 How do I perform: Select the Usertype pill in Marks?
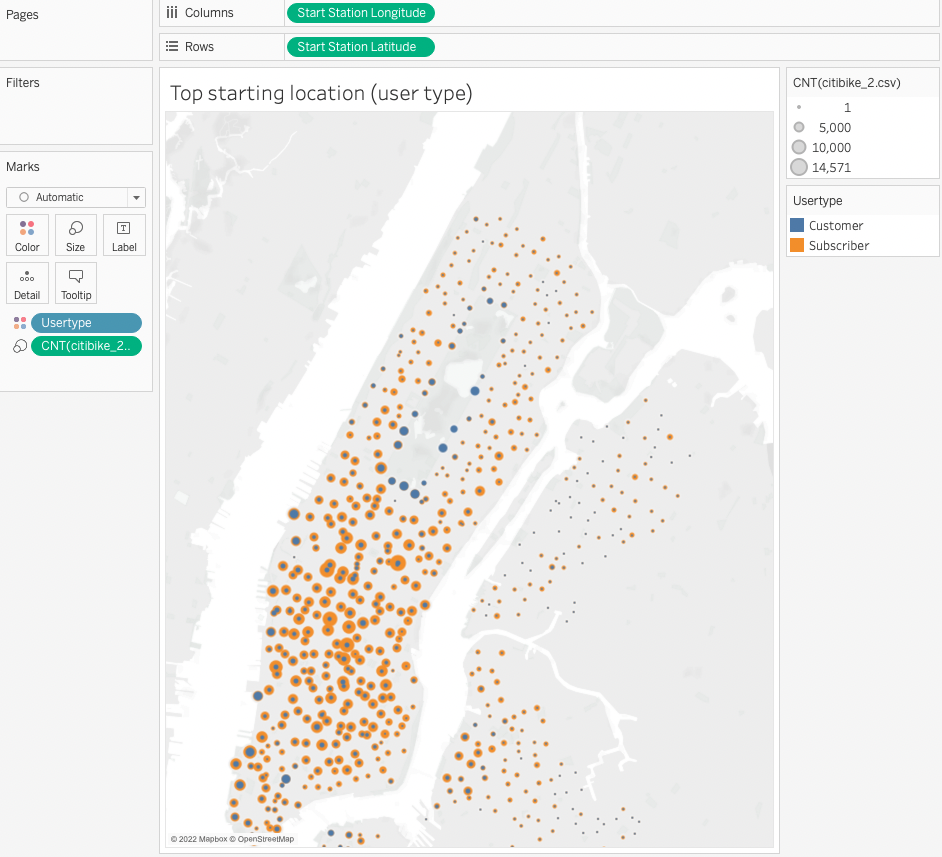[87, 323]
